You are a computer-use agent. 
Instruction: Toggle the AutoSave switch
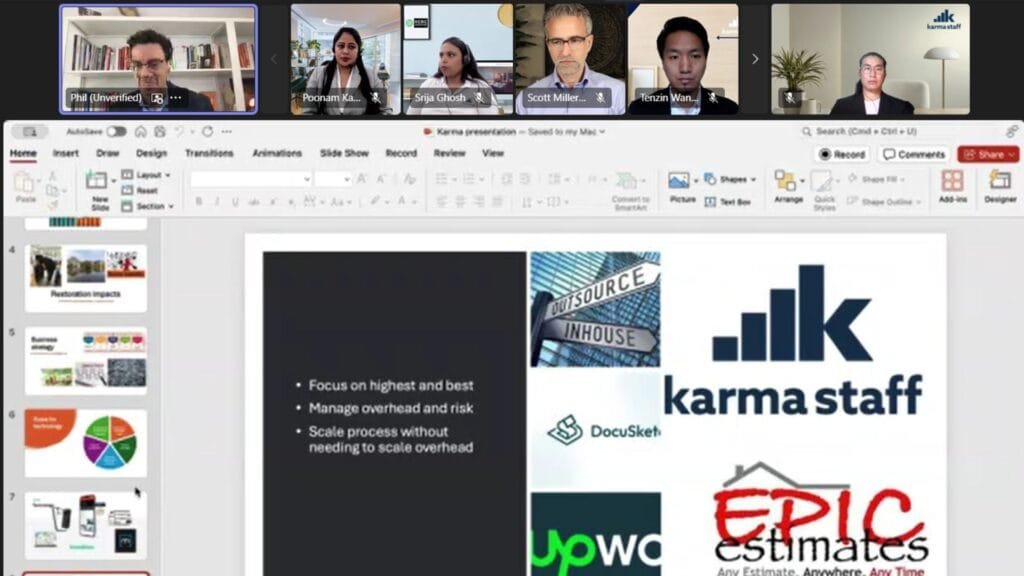[116, 131]
